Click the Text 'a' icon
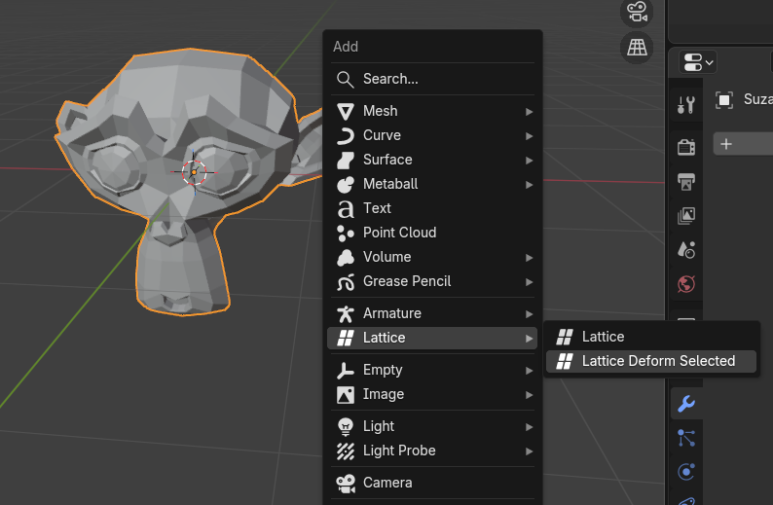Viewport: 773px width, 505px height. click(345, 209)
